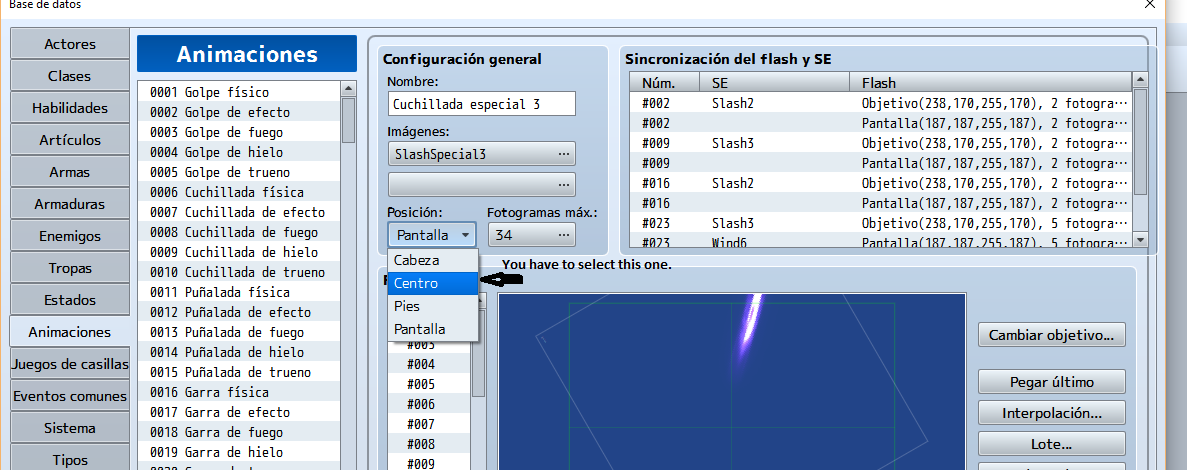Go to the Artículos tab

click(70, 140)
